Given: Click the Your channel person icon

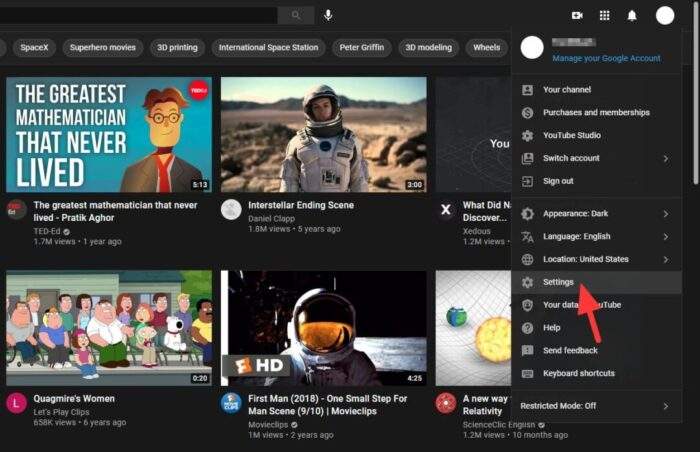Looking at the screenshot, I should click(527, 90).
